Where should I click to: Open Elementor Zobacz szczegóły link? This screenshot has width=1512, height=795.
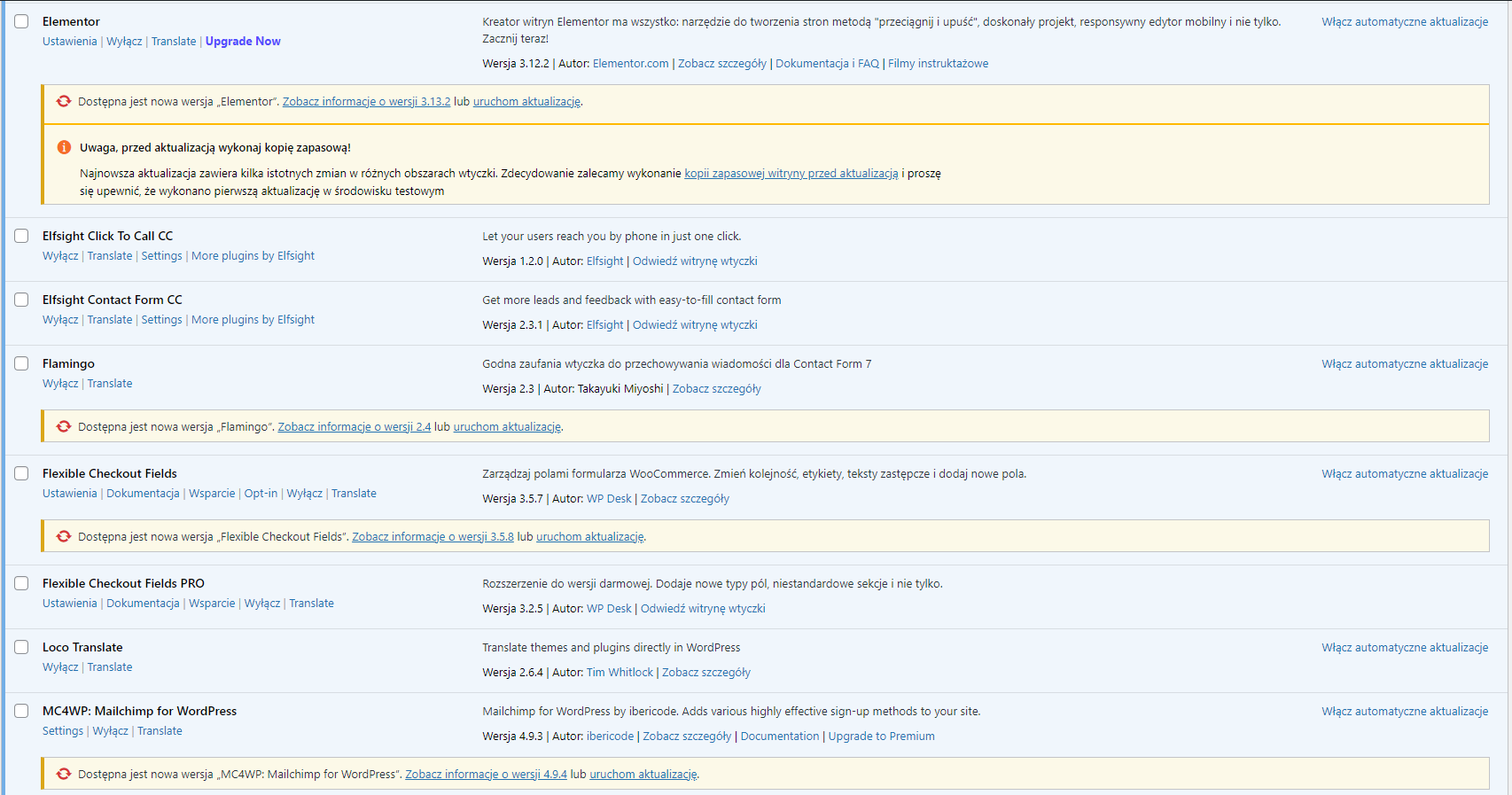(x=722, y=63)
